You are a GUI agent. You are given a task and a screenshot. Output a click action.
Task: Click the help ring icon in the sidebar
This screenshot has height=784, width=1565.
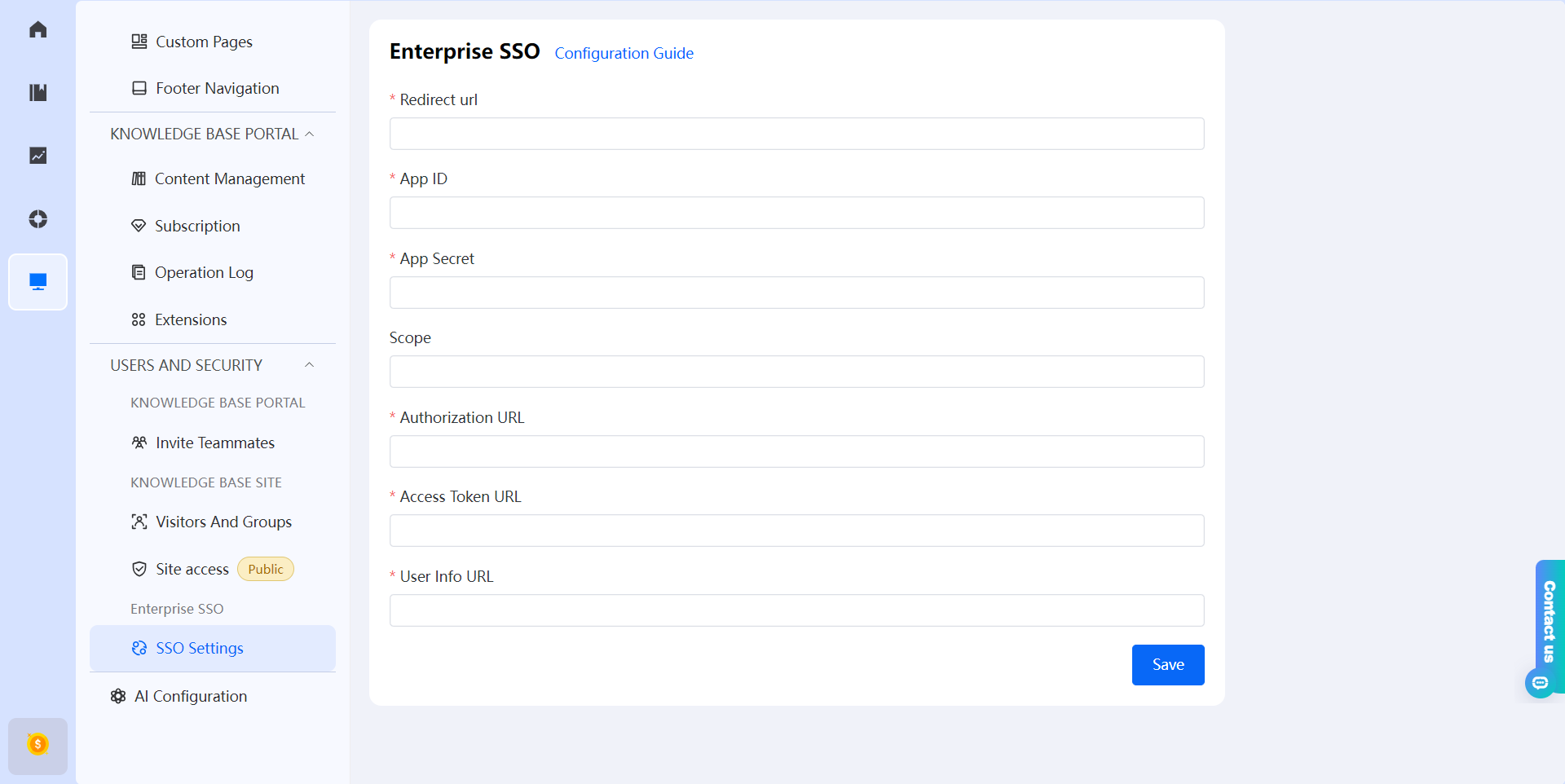pyautogui.click(x=37, y=218)
